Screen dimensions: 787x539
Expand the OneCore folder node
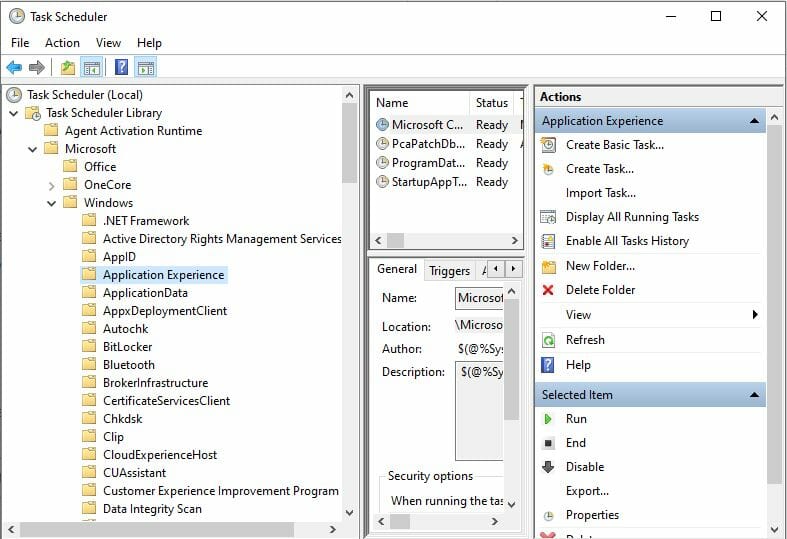[x=52, y=186]
